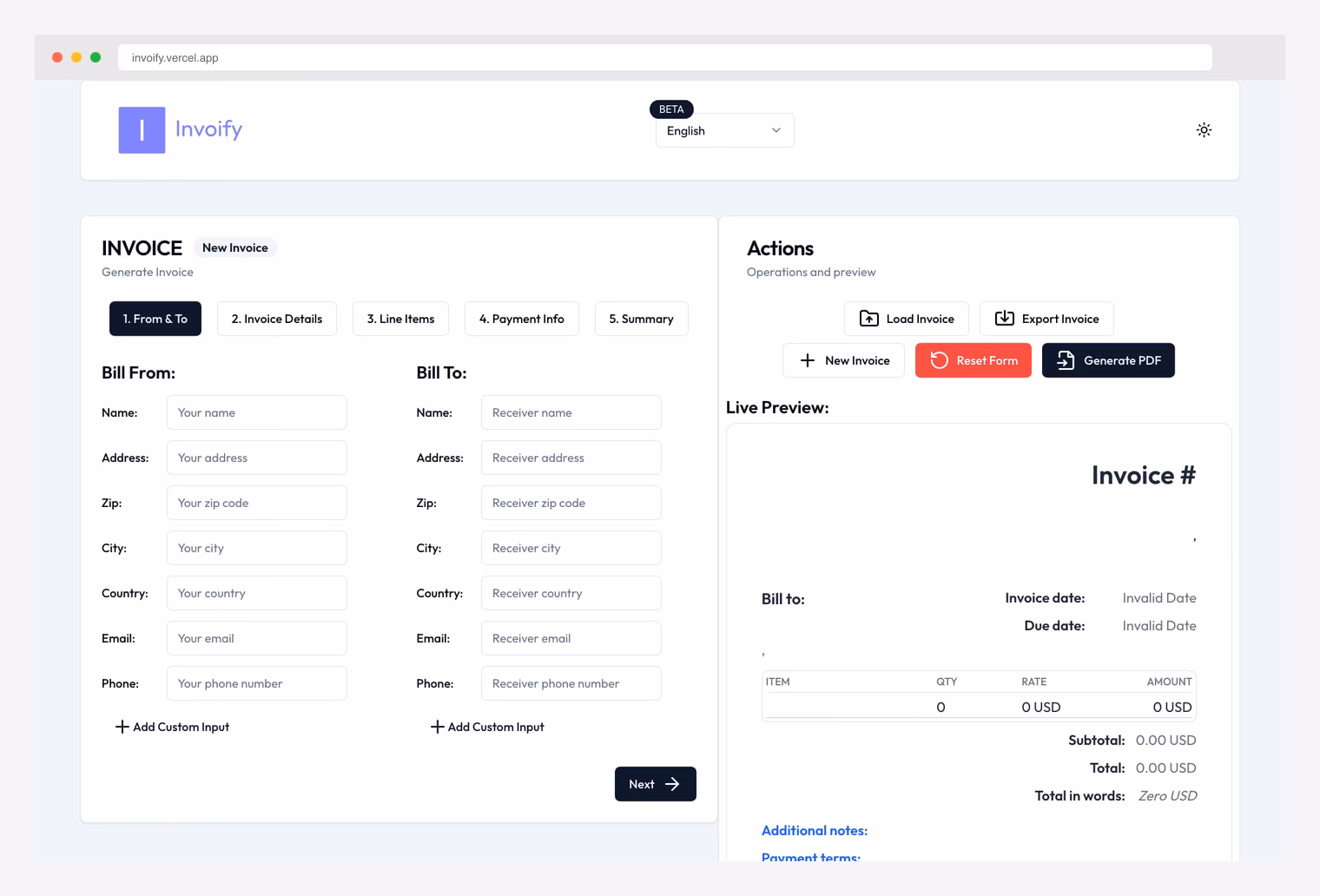Image resolution: width=1320 pixels, height=896 pixels.
Task: Select the Your city input
Action: [x=257, y=548]
